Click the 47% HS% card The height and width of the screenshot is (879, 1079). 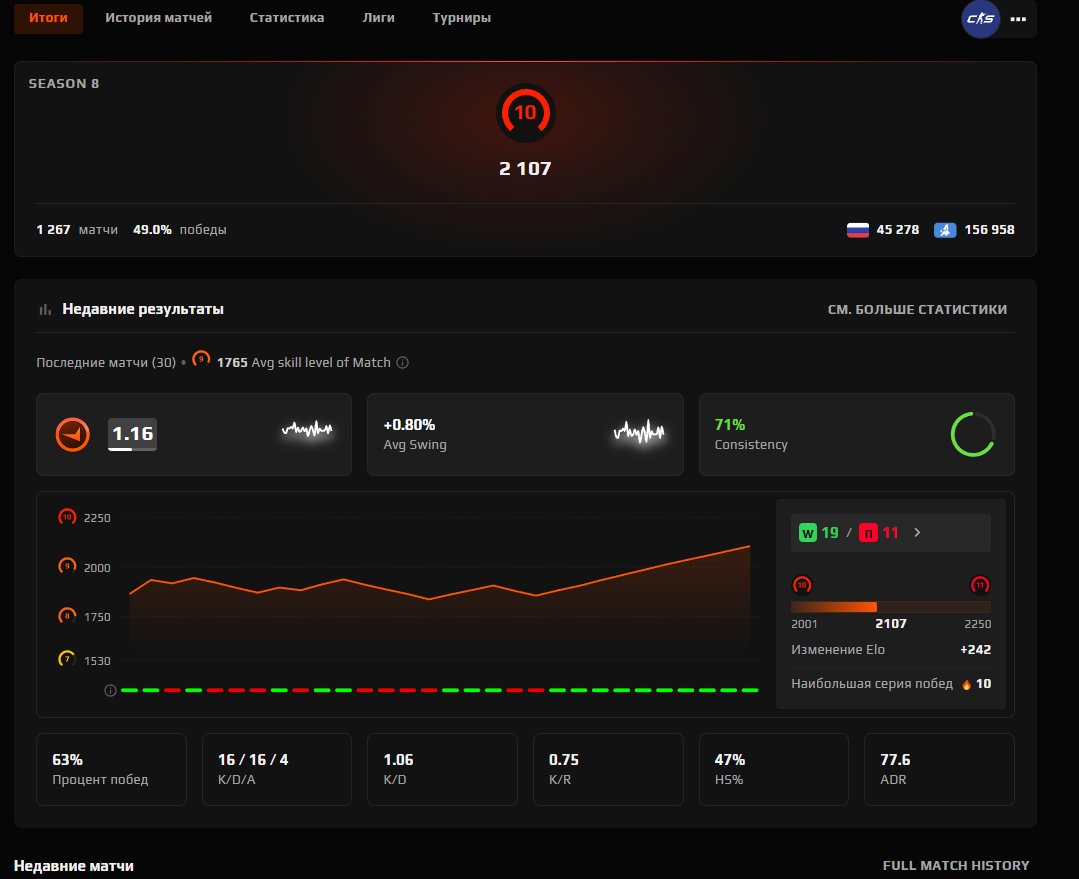[773, 770]
